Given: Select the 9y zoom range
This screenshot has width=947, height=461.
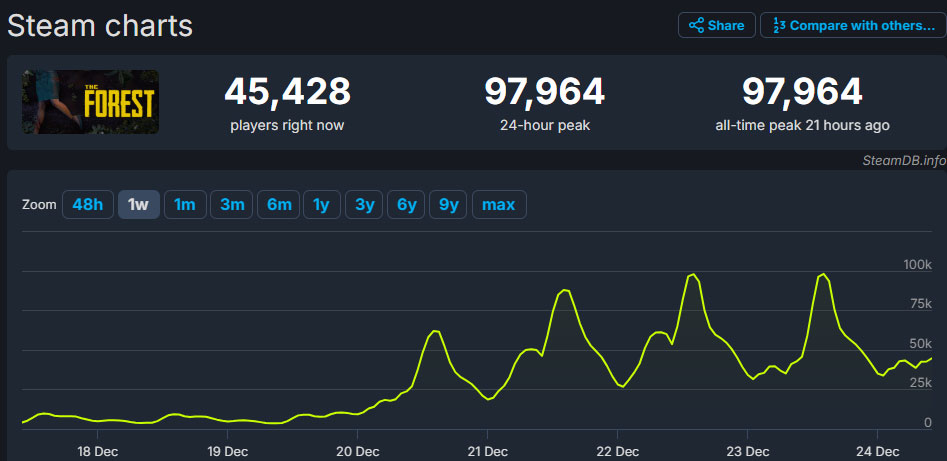Looking at the screenshot, I should click(x=448, y=205).
